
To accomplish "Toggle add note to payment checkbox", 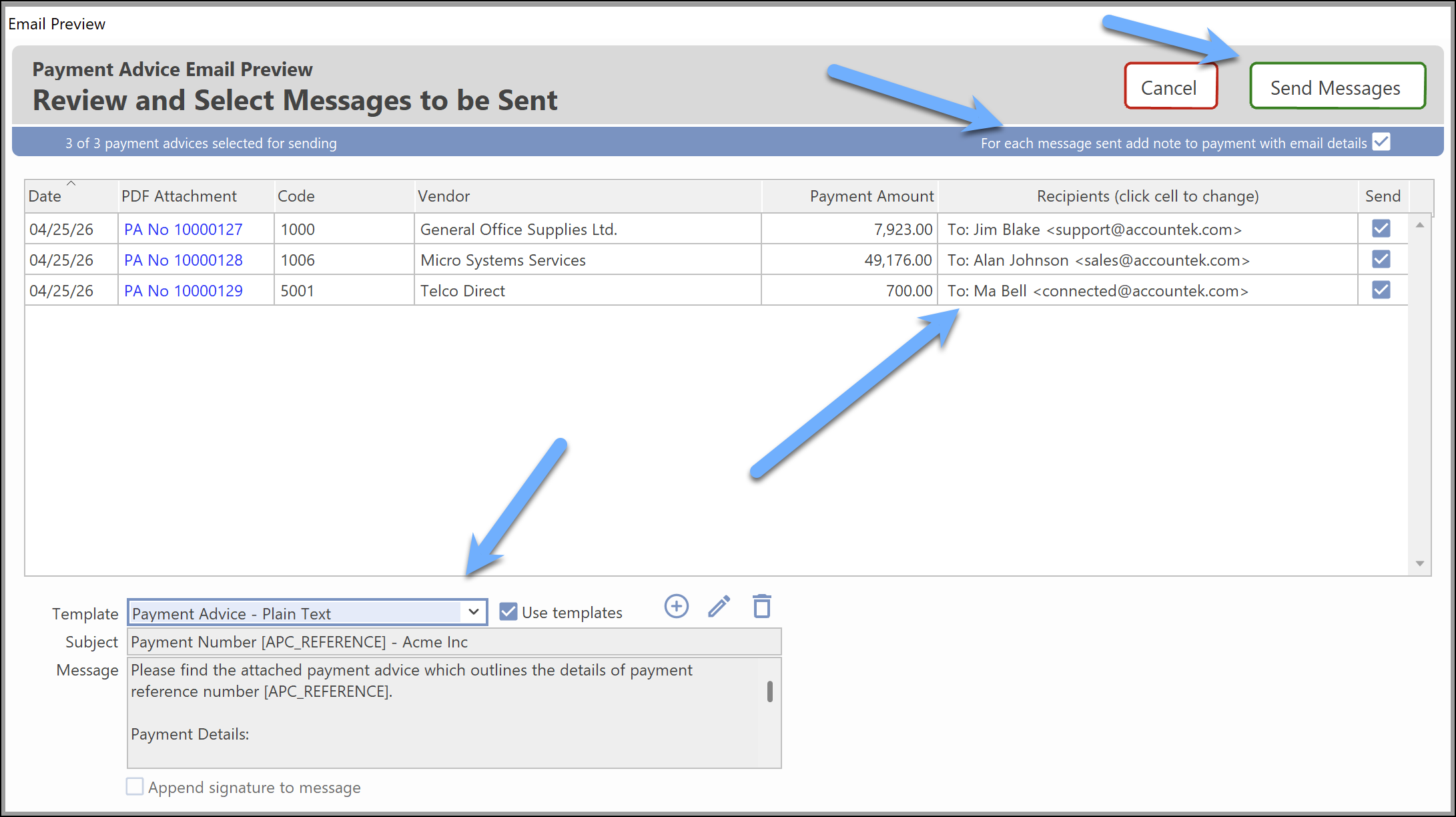I will [x=1381, y=142].
